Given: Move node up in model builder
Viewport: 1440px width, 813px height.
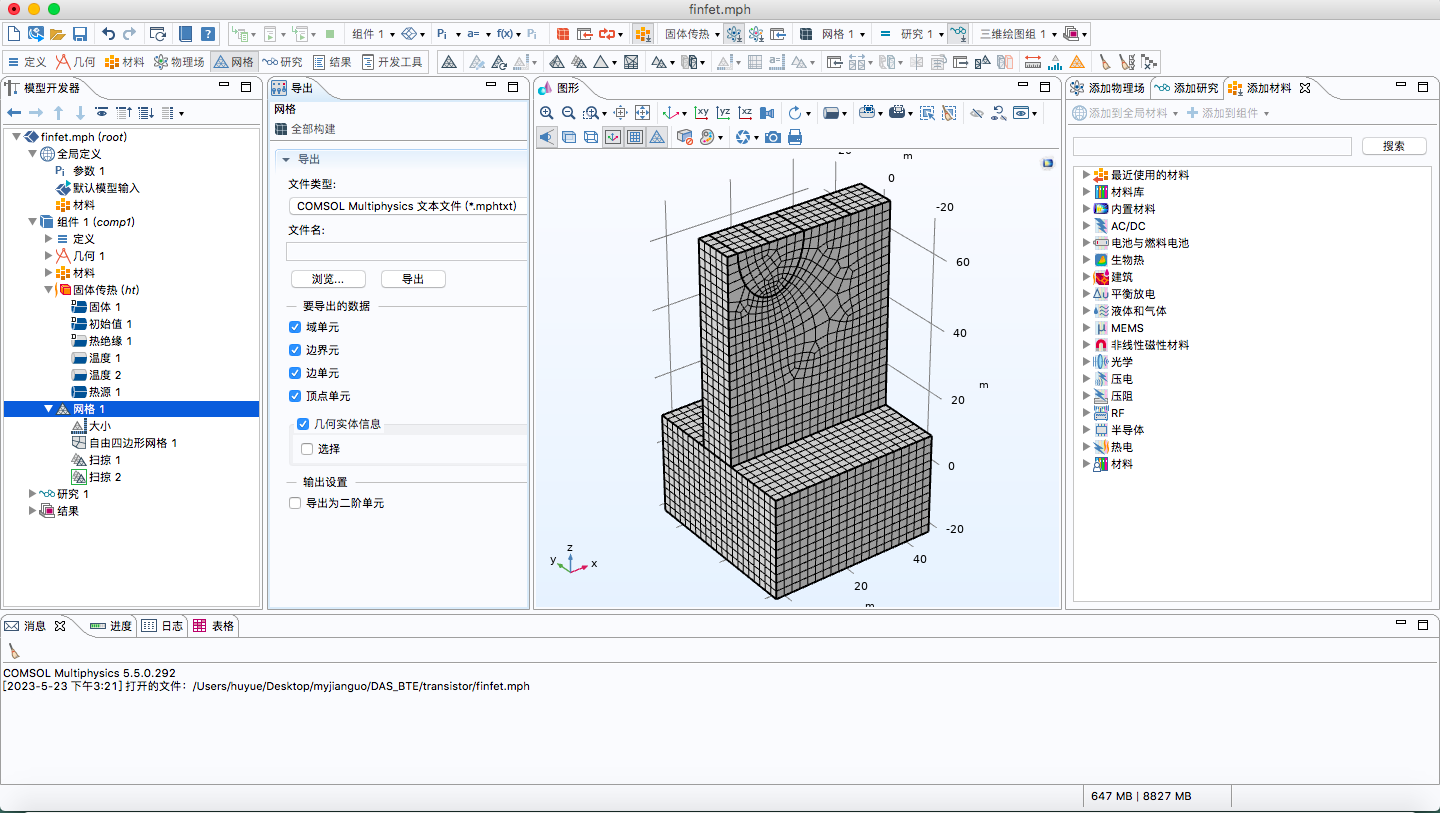Looking at the screenshot, I should [58, 113].
